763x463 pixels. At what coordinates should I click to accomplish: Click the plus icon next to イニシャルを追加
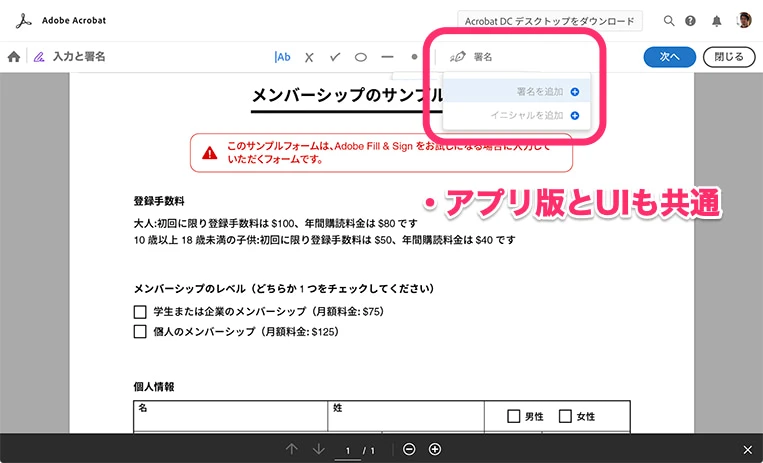575,116
